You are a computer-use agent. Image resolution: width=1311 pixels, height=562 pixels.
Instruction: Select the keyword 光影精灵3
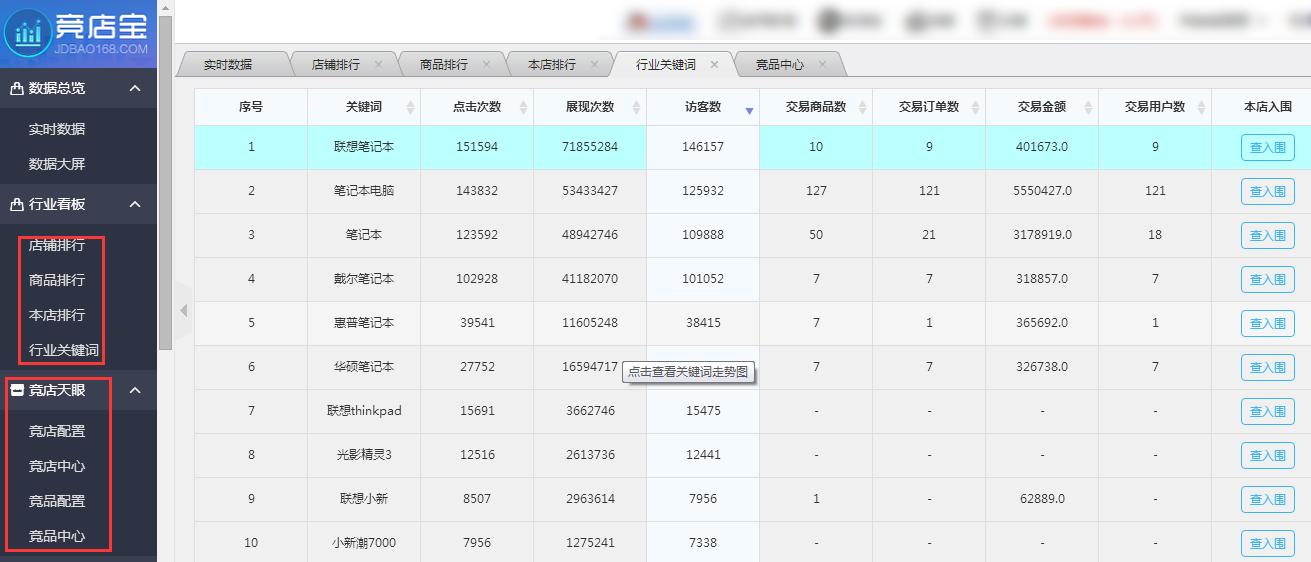click(x=364, y=455)
